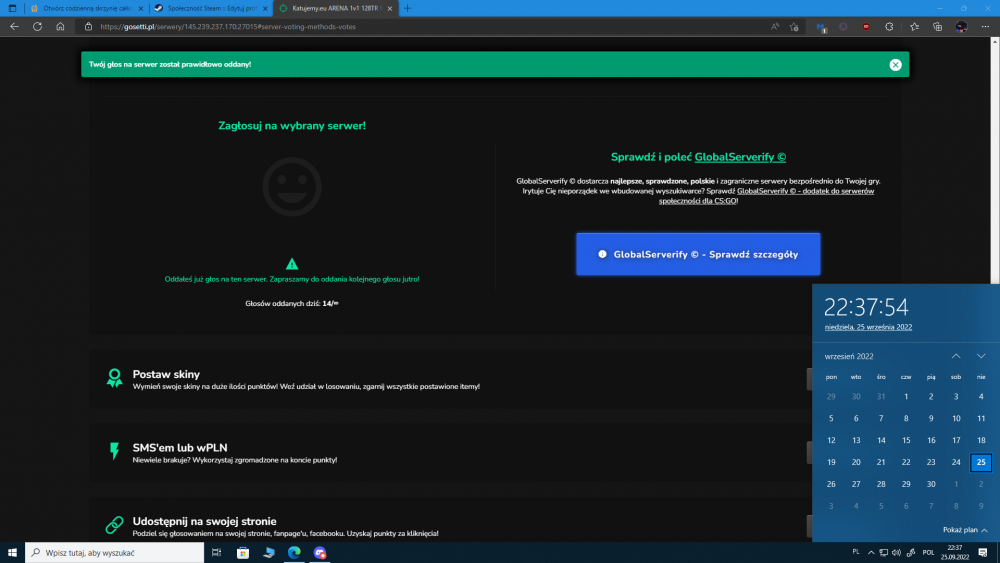
Task: Open the collections icon in toolbar
Action: point(938,27)
